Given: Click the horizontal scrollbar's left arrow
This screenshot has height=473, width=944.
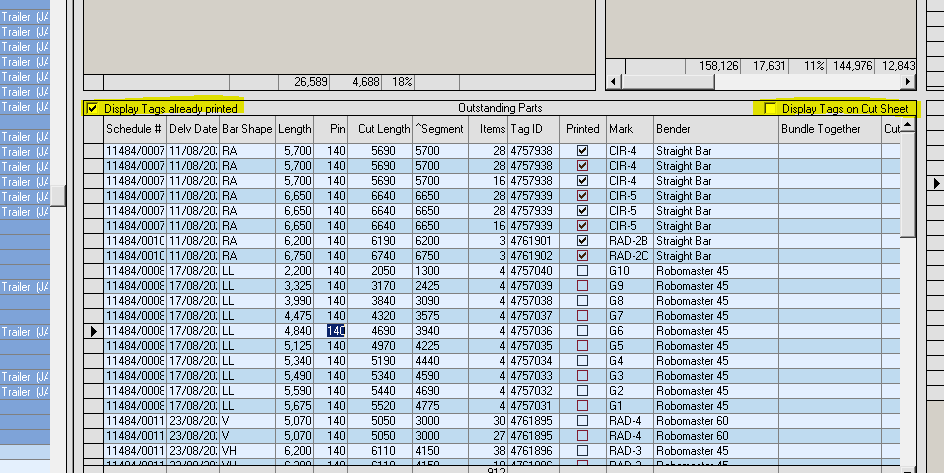Looking at the screenshot, I should [614, 81].
